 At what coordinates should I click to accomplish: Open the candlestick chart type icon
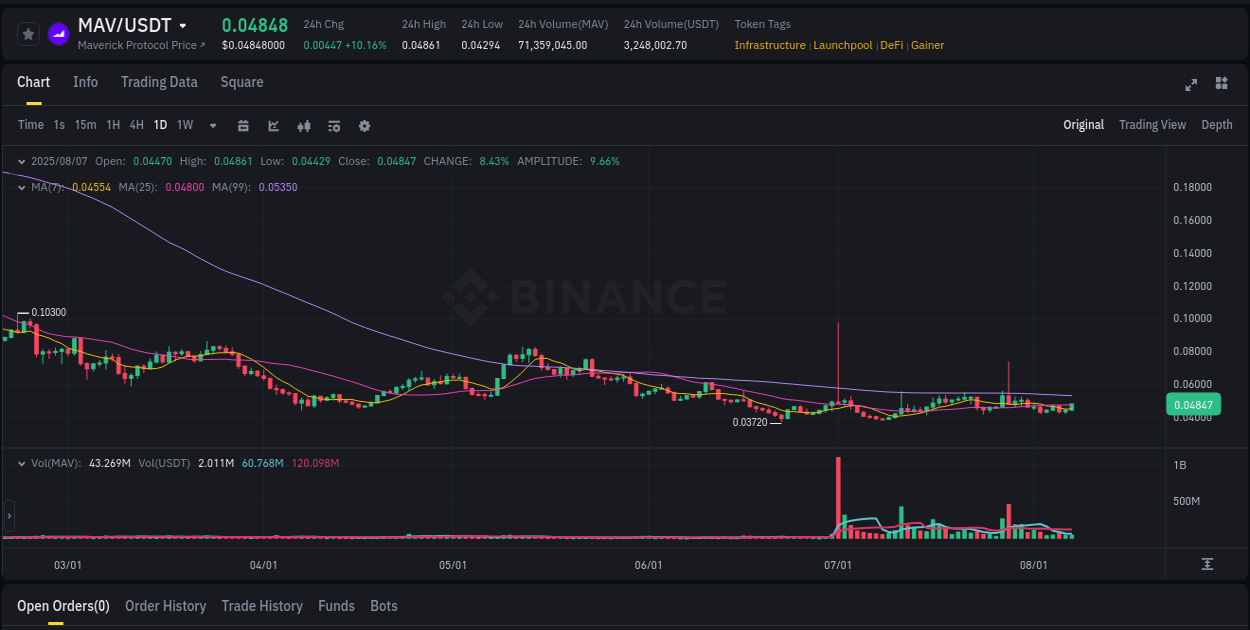(x=304, y=125)
